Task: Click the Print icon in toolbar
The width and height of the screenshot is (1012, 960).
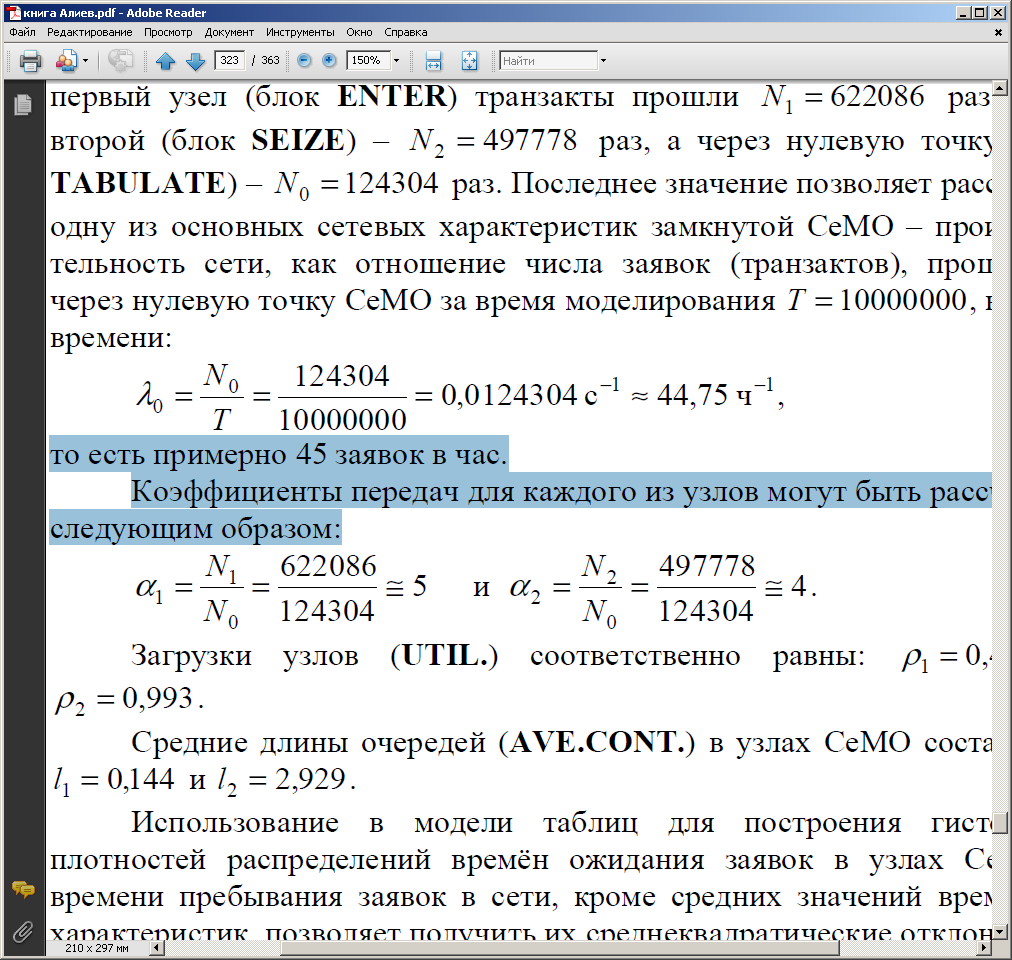Action: [30, 61]
